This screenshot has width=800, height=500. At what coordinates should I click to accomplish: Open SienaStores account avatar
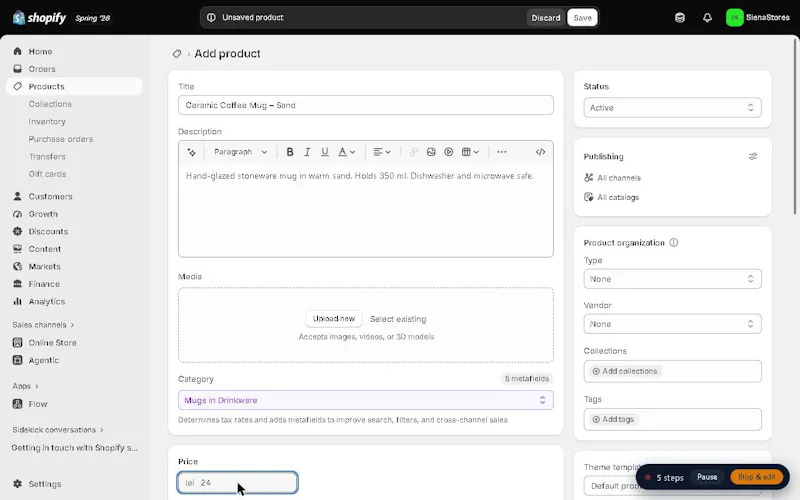click(x=734, y=18)
